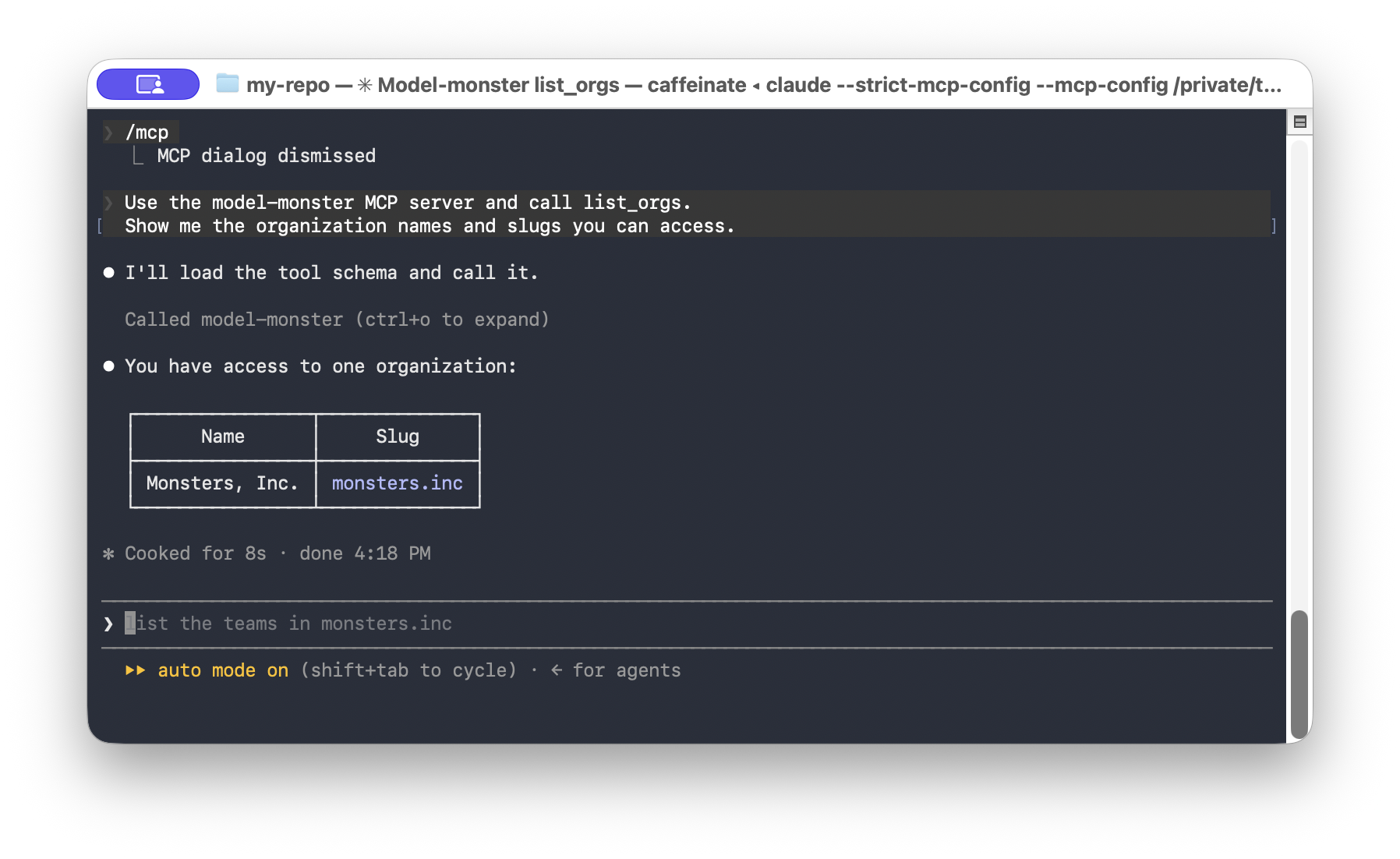Viewport: 1400px width, 859px height.
Task: Click the prompt chevron beside /mcp command
Action: pos(108,133)
